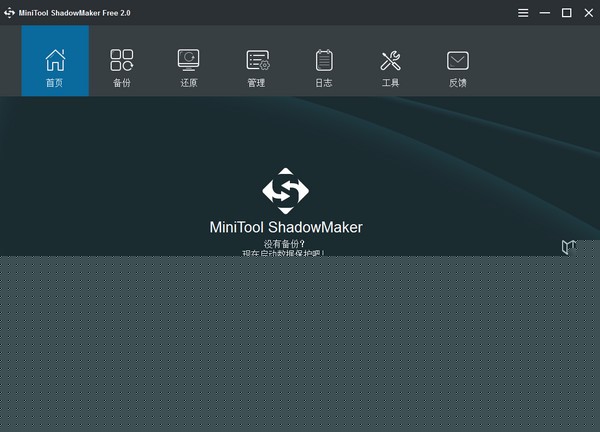Minimize the ShadowMaker window
The height and width of the screenshot is (432, 600).
tap(545, 13)
